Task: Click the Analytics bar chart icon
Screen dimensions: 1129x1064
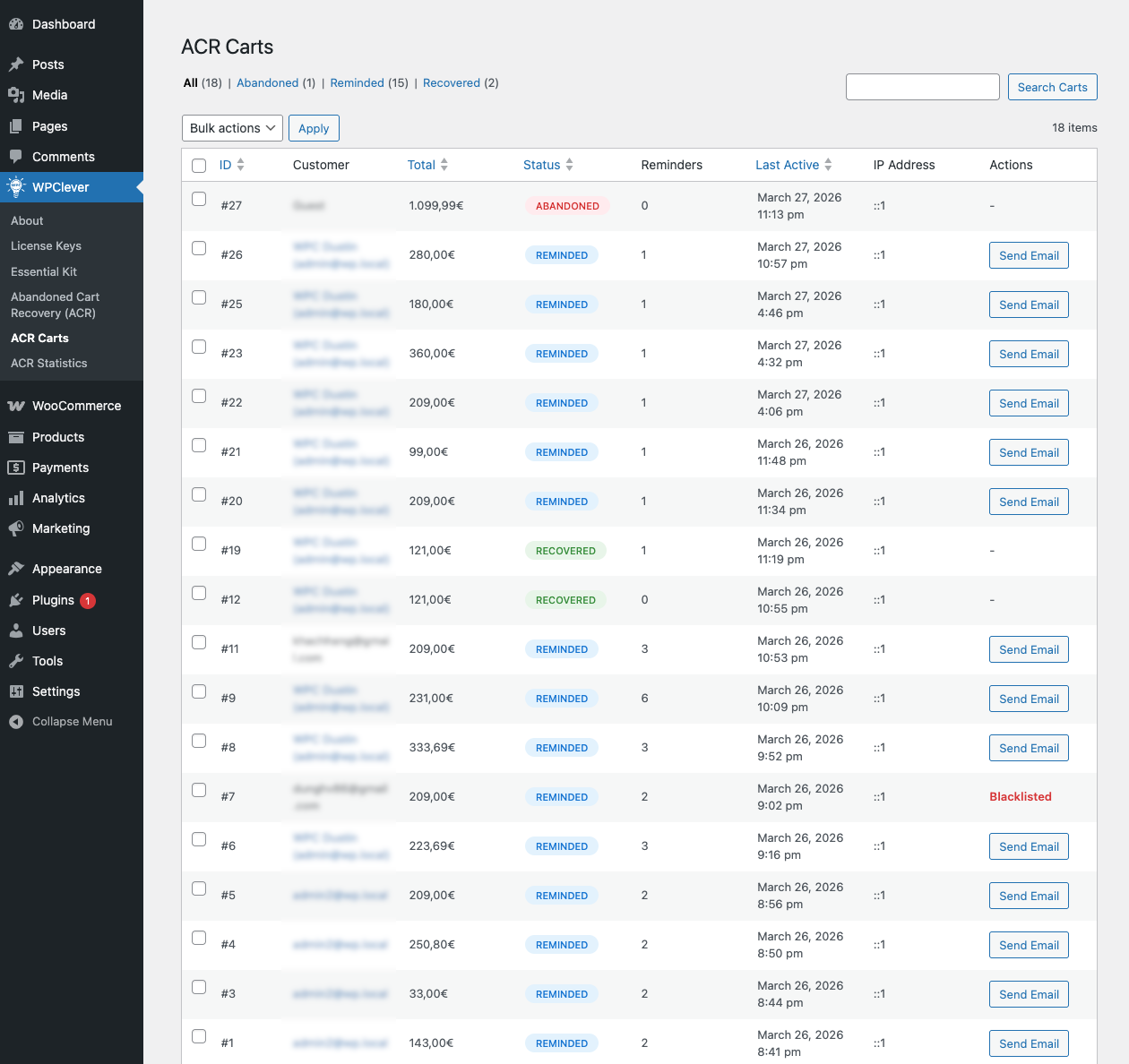Action: (x=16, y=498)
